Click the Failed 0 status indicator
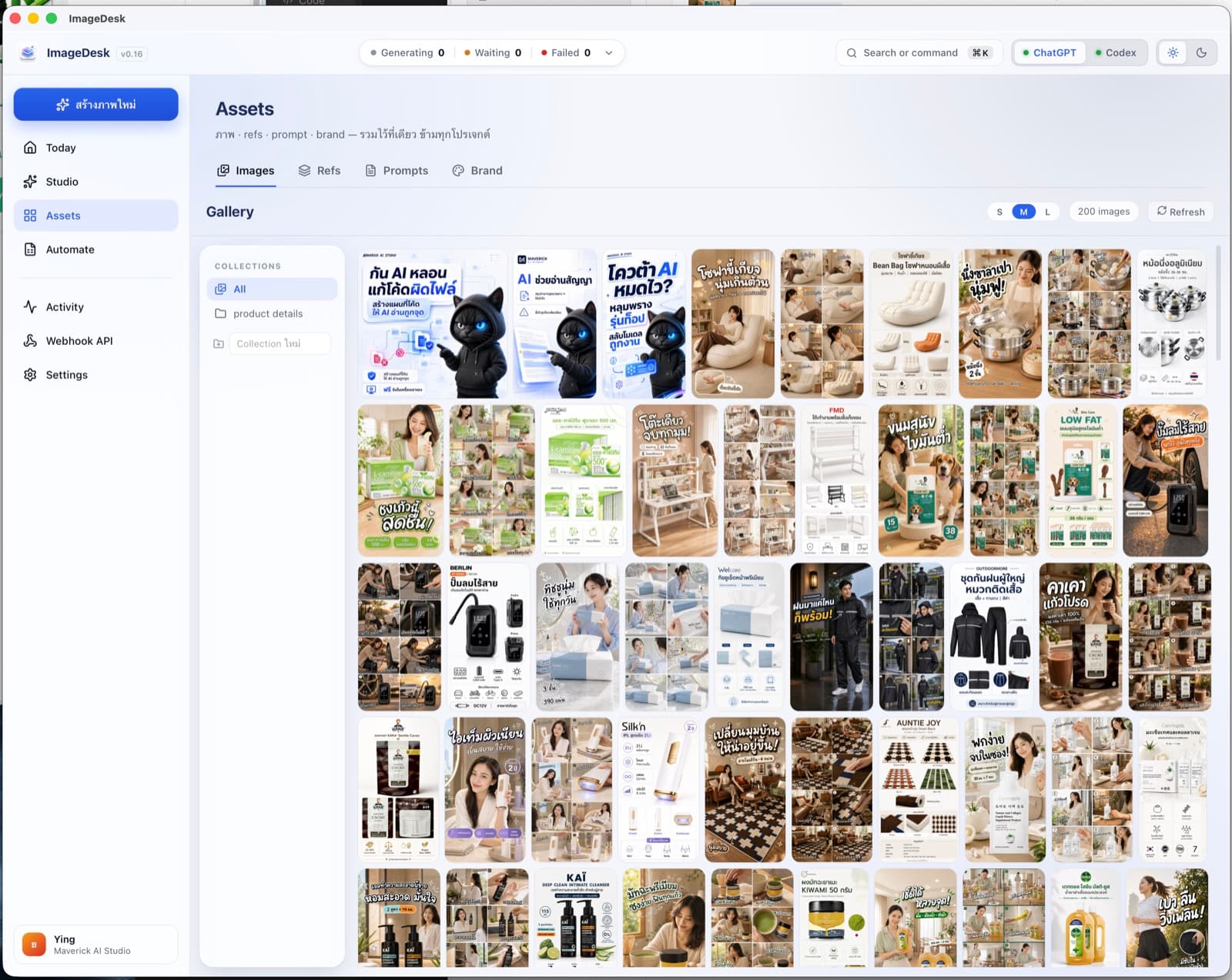This screenshot has width=1232, height=980. (566, 53)
